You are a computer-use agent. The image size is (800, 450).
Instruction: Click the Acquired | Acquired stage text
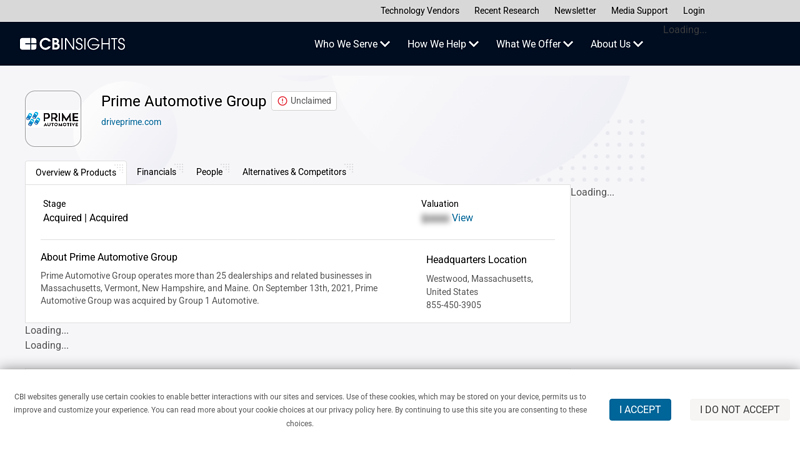click(85, 218)
